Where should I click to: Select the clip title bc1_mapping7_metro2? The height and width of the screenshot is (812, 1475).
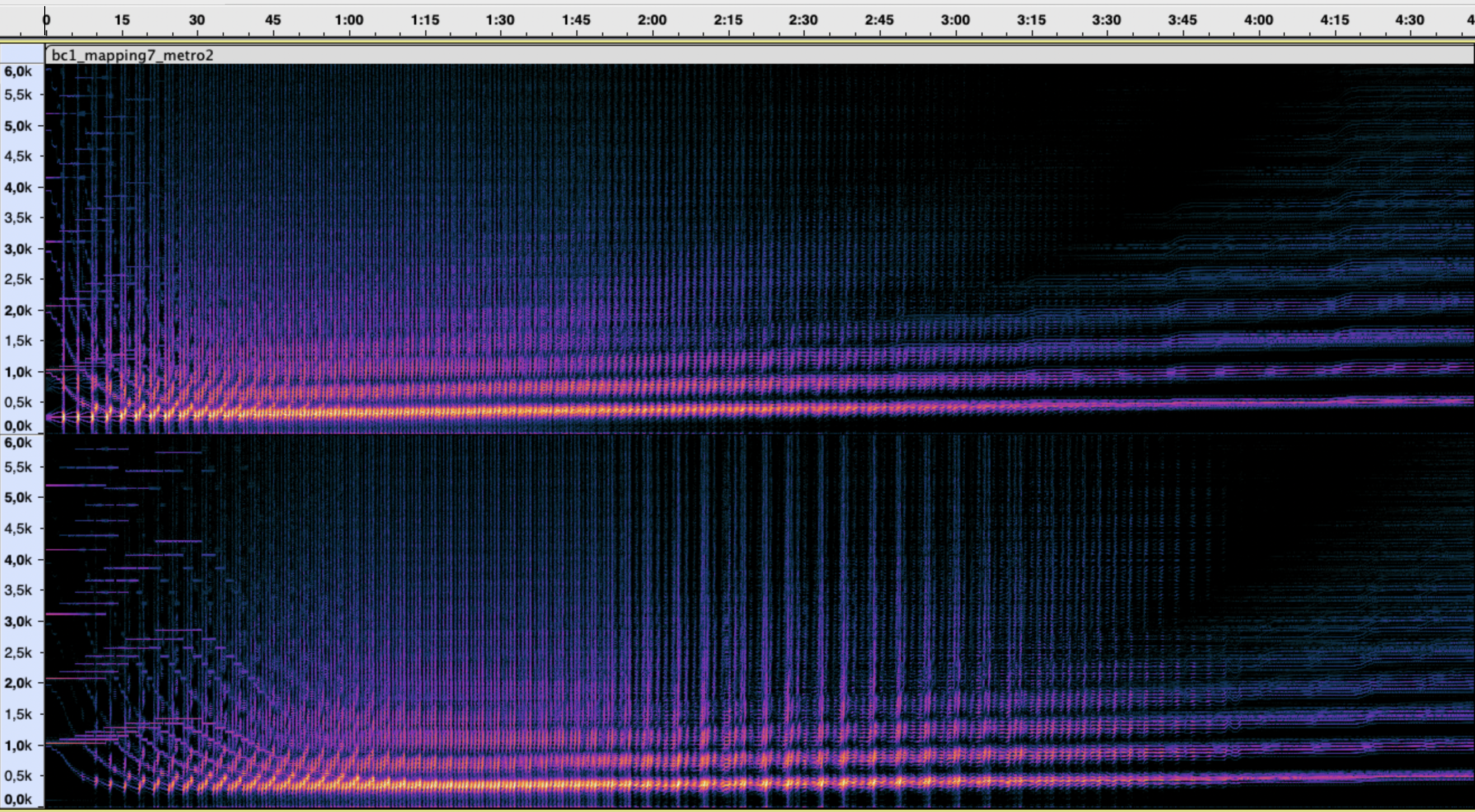click(x=132, y=55)
